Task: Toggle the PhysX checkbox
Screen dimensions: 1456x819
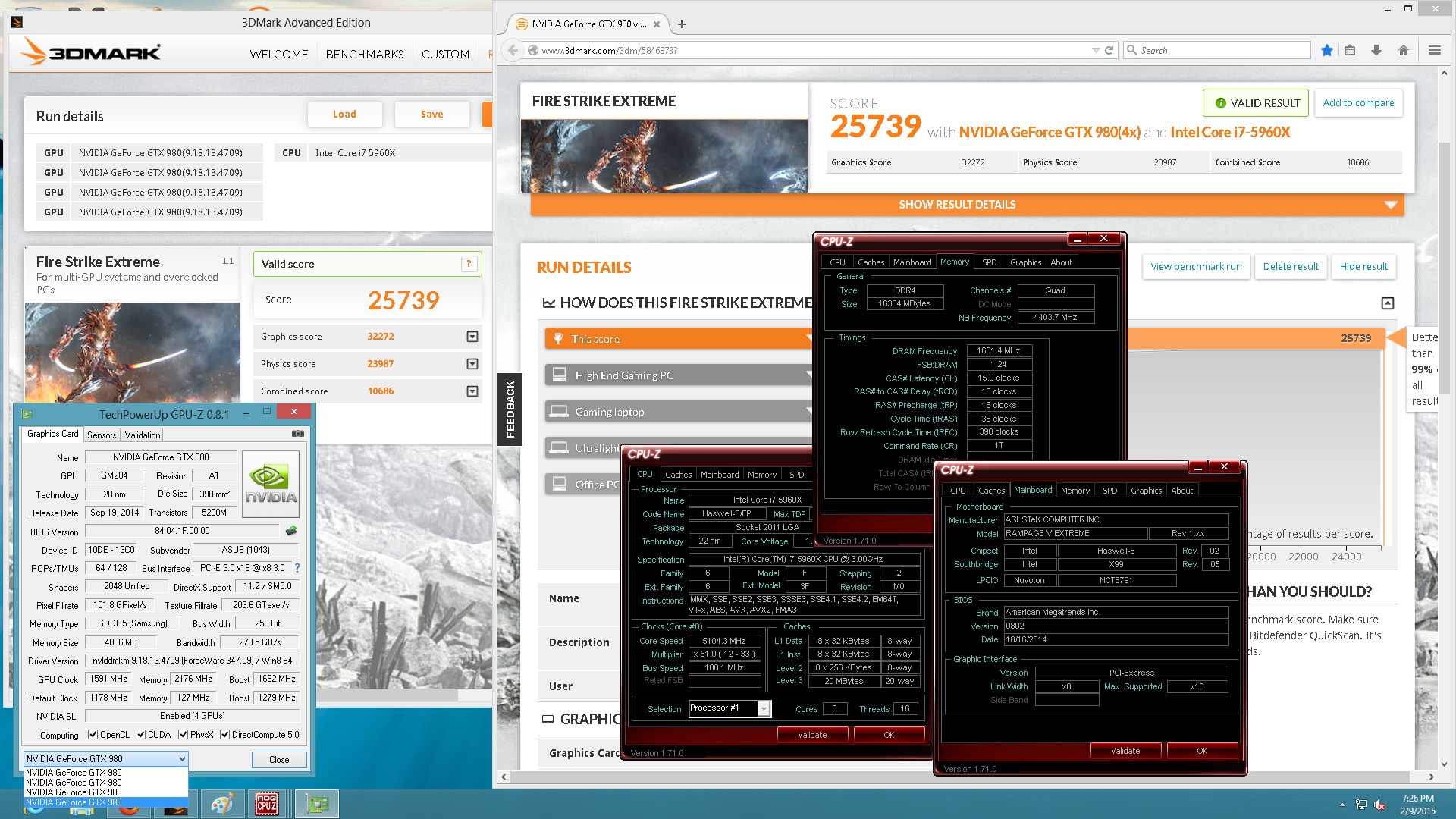Action: pyautogui.click(x=183, y=734)
